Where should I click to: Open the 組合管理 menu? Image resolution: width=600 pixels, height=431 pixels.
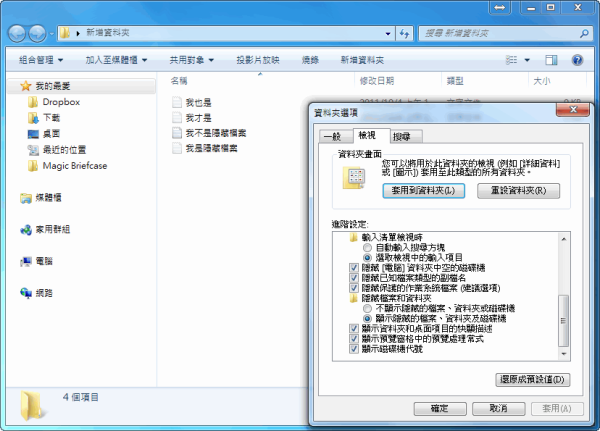pyautogui.click(x=41, y=60)
